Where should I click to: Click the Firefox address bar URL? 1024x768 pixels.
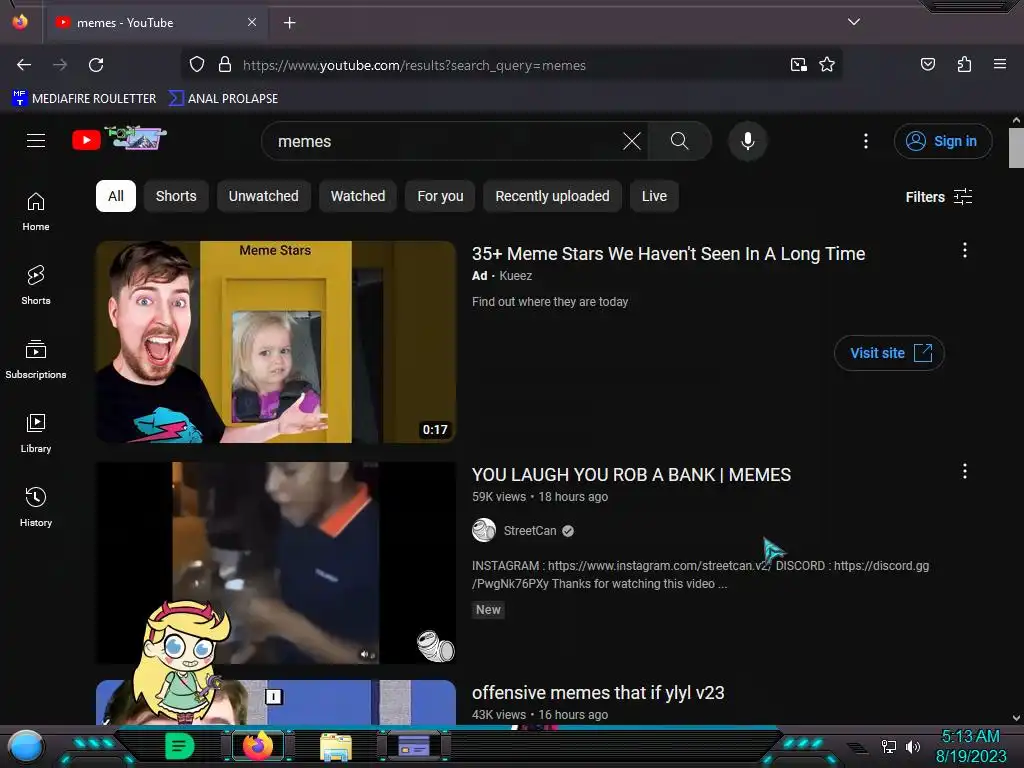tap(414, 65)
